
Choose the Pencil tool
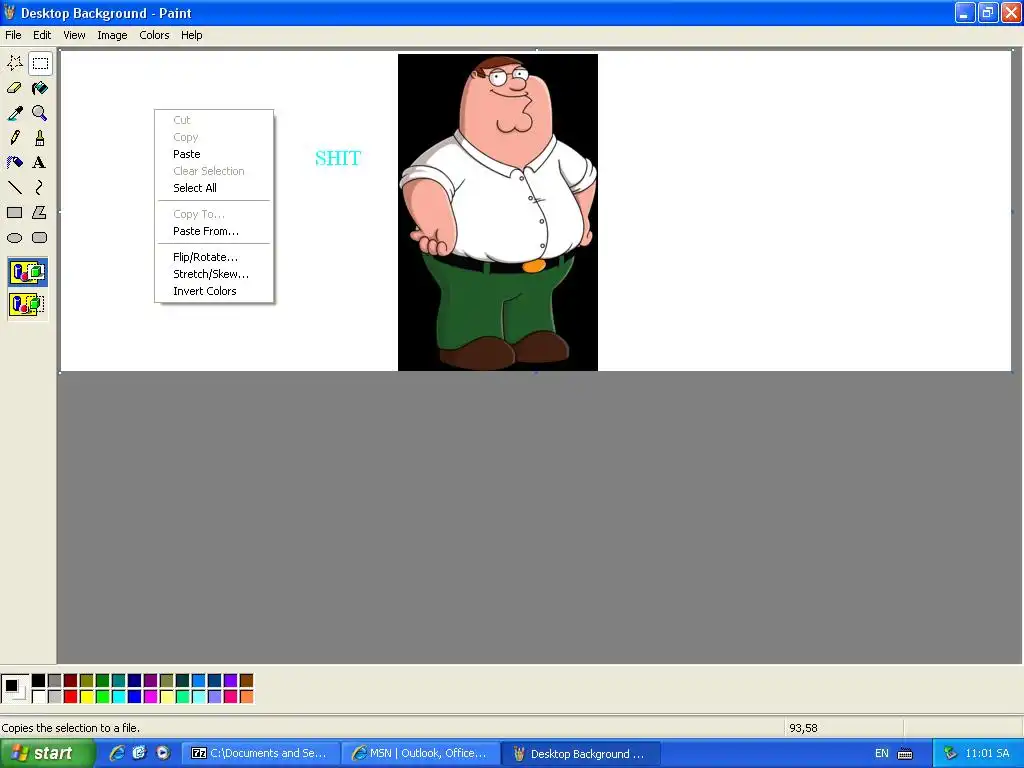coord(14,138)
